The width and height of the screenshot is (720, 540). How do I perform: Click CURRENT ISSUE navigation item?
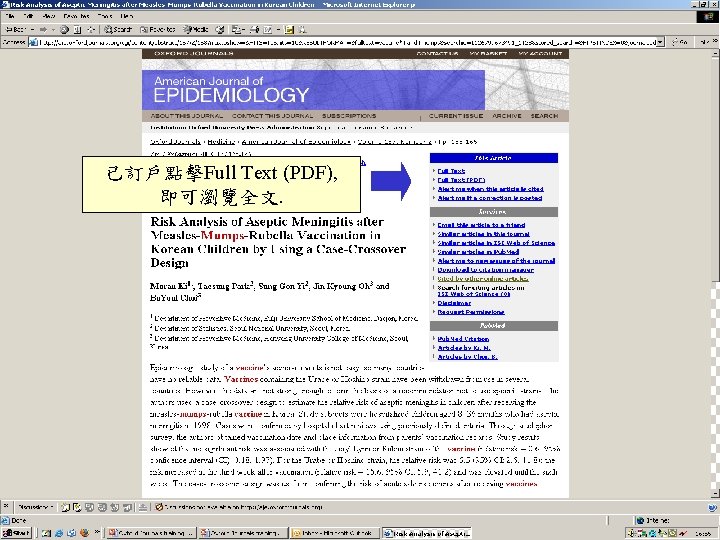[456, 116]
